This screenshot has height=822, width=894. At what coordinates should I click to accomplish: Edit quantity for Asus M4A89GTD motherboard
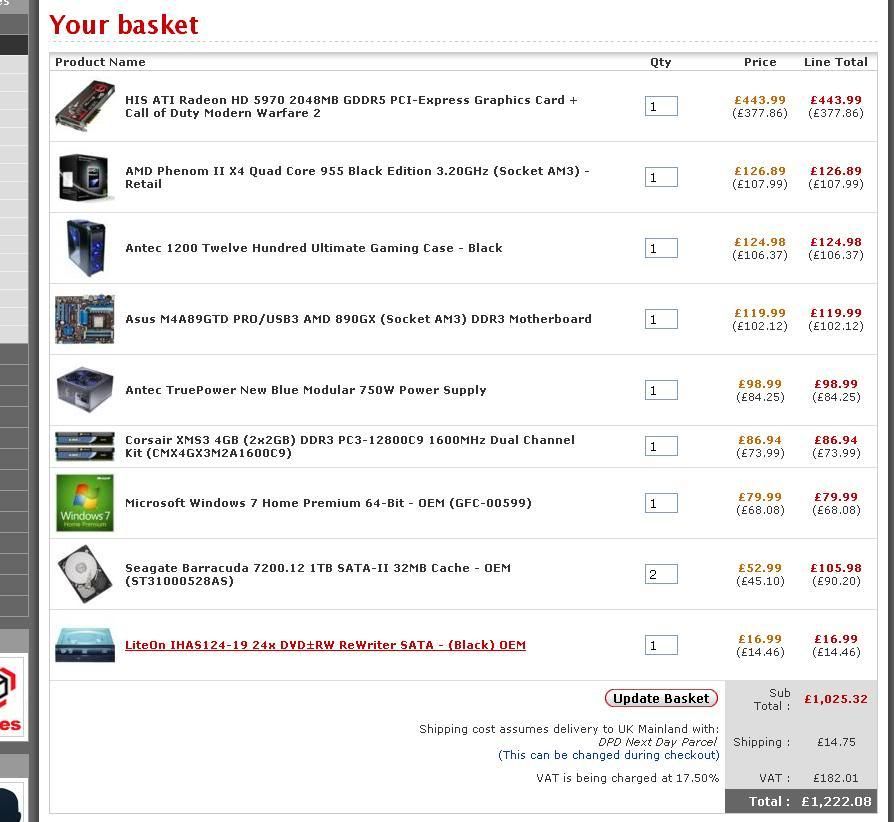(661, 319)
